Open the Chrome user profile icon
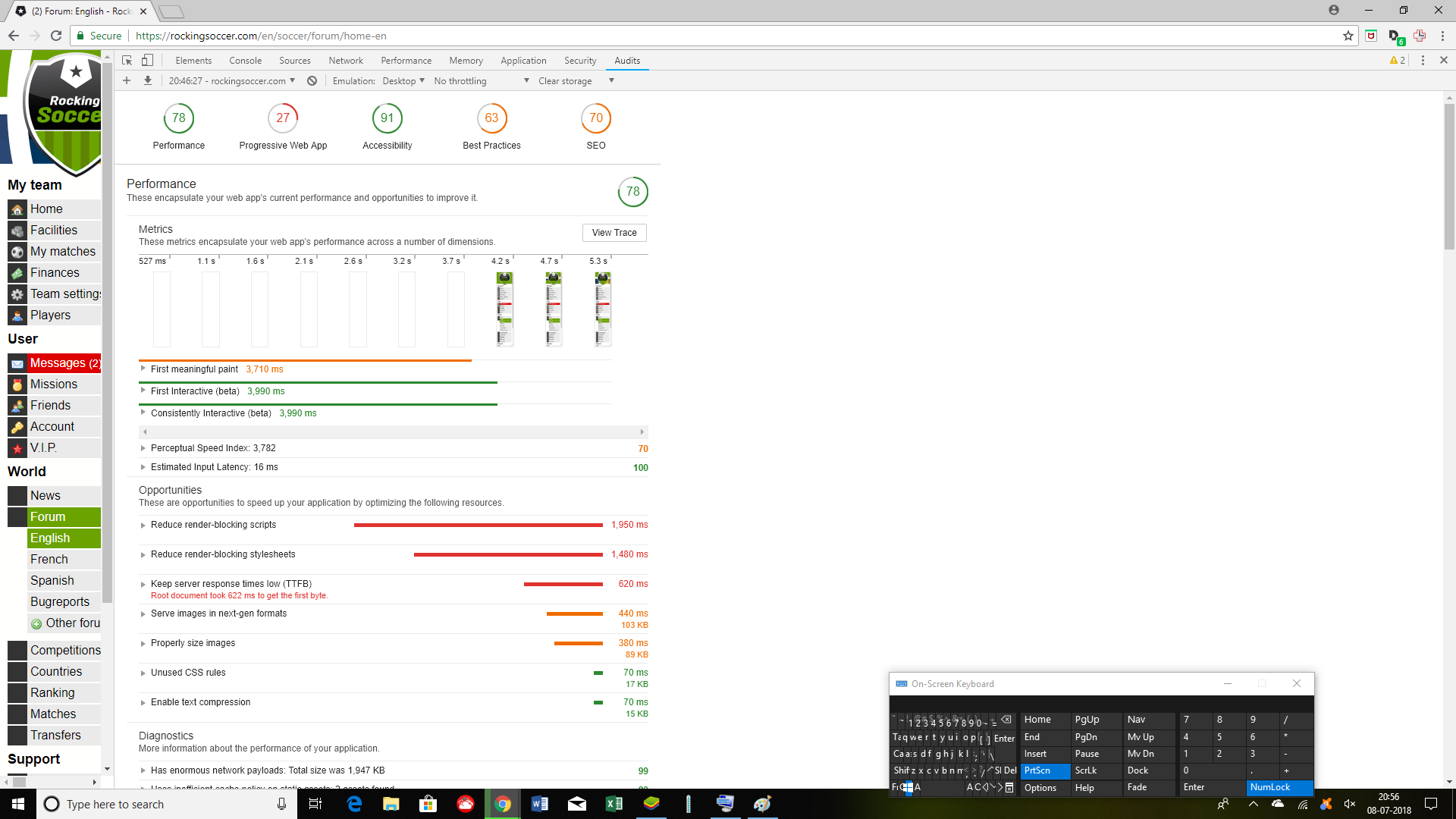This screenshot has width=1456, height=819. tap(1334, 11)
